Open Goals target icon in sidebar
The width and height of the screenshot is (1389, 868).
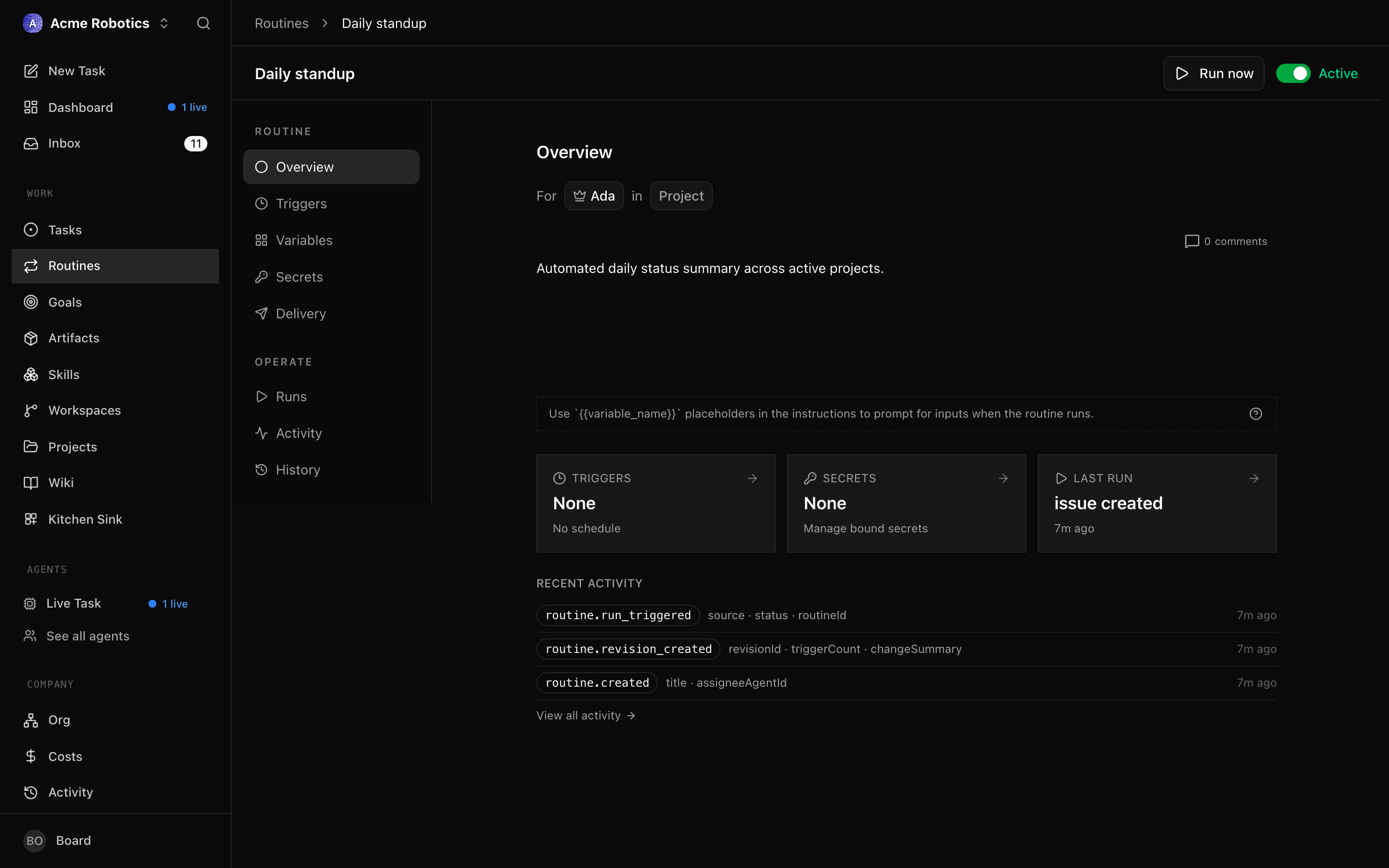click(31, 302)
